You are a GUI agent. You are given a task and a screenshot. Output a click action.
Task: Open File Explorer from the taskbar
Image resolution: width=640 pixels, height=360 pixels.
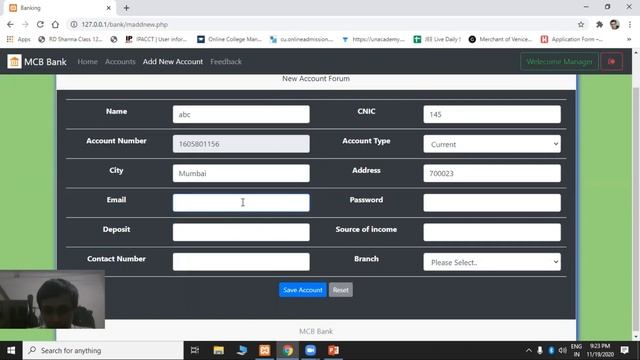pyautogui.click(x=218, y=350)
